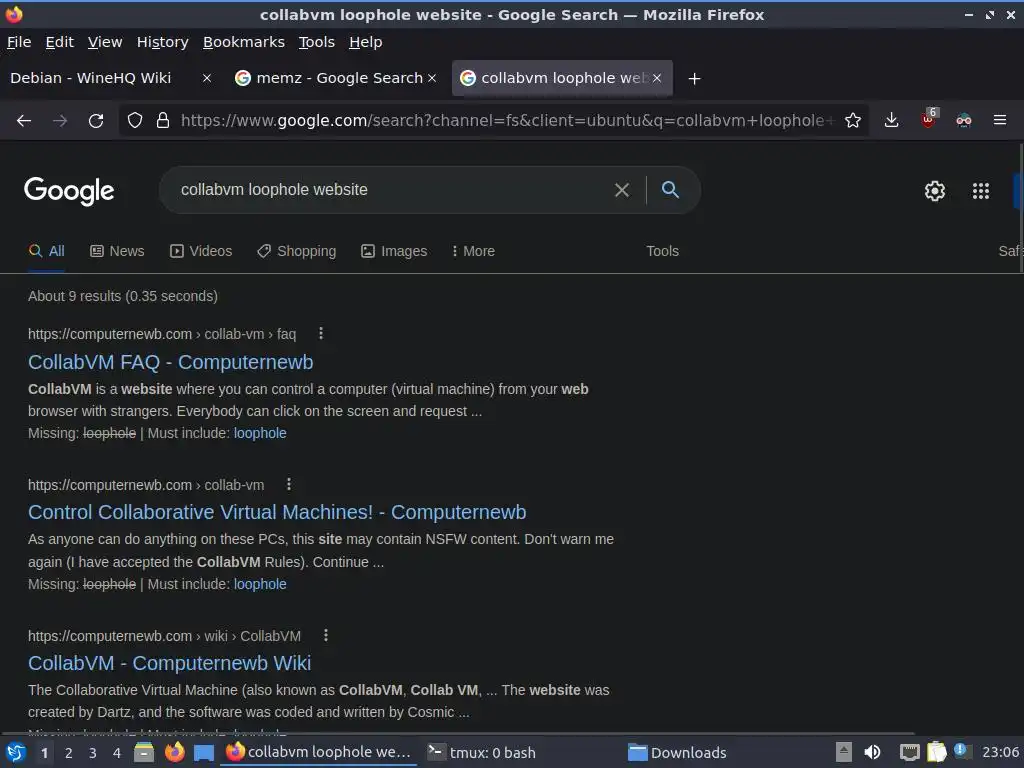Image resolution: width=1024 pixels, height=768 pixels.
Task: Select the Images search filter
Action: [x=394, y=251]
